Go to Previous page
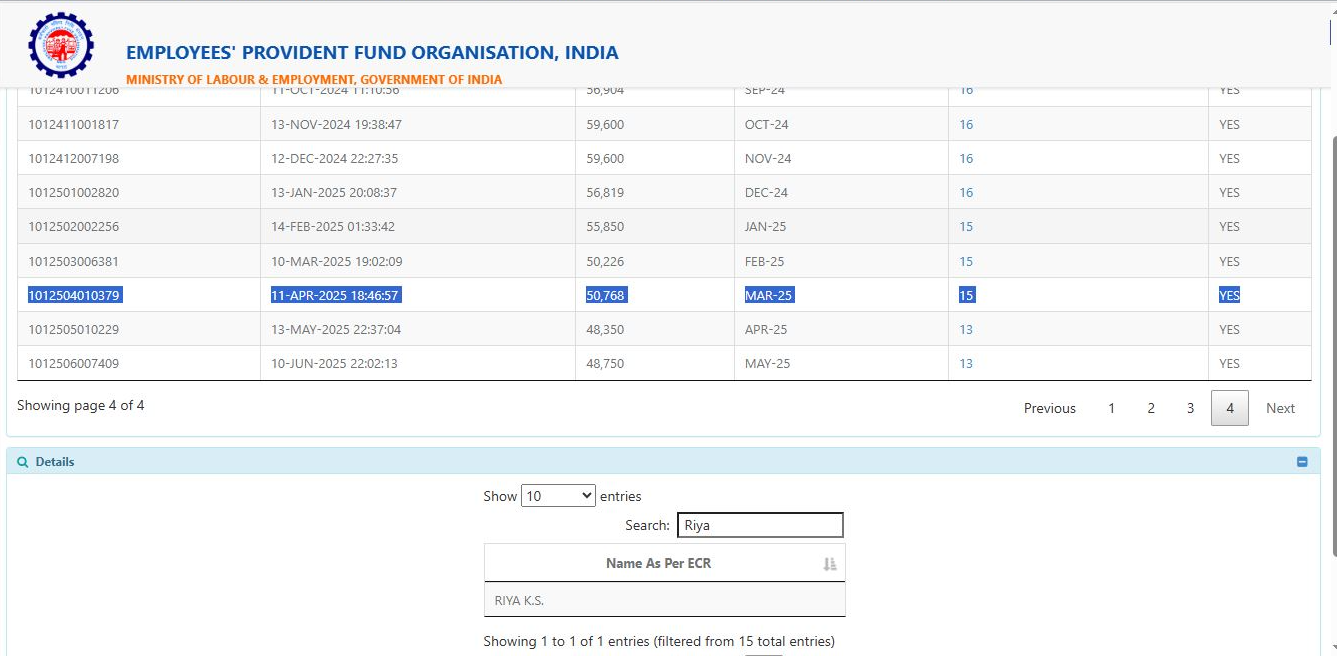Image resolution: width=1337 pixels, height=656 pixels. coord(1050,408)
